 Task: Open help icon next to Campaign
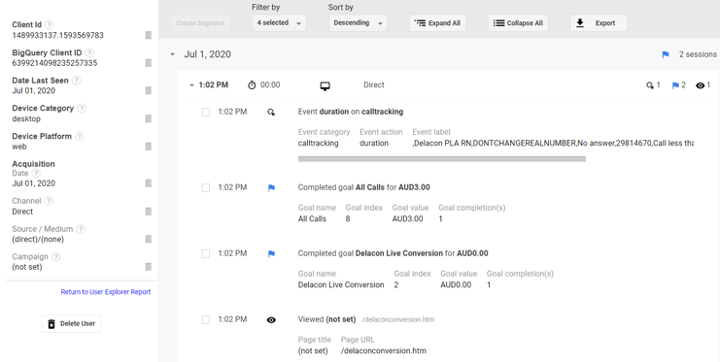56,257
